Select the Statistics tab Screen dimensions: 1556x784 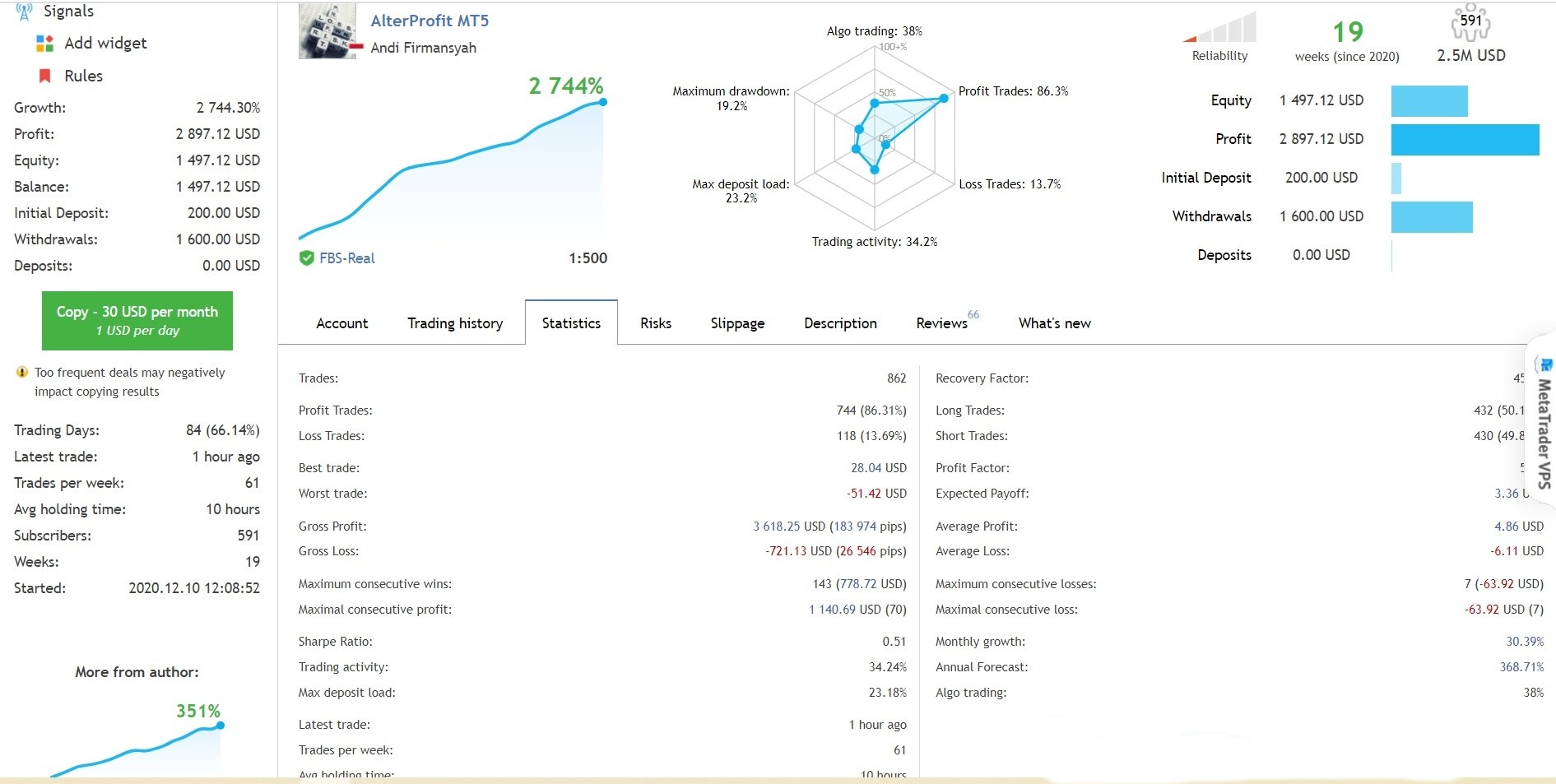571,323
